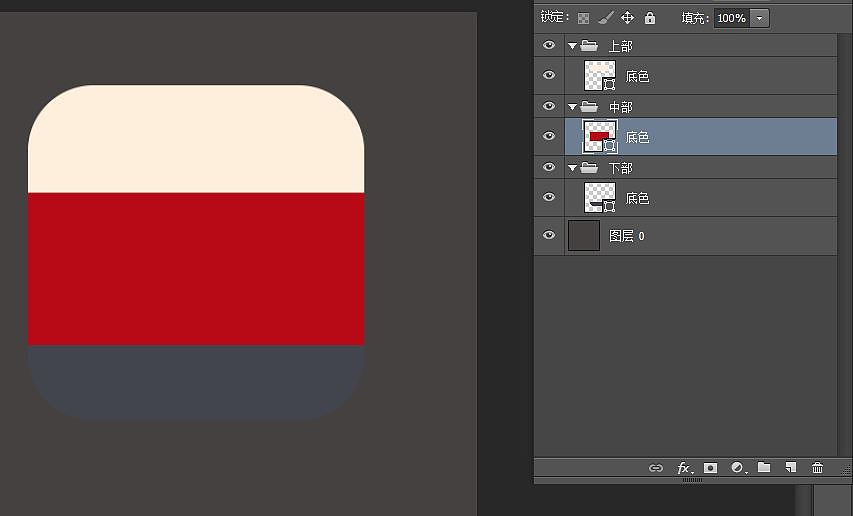This screenshot has width=853, height=516.
Task: Click the cream top section of the icon
Action: point(196,139)
